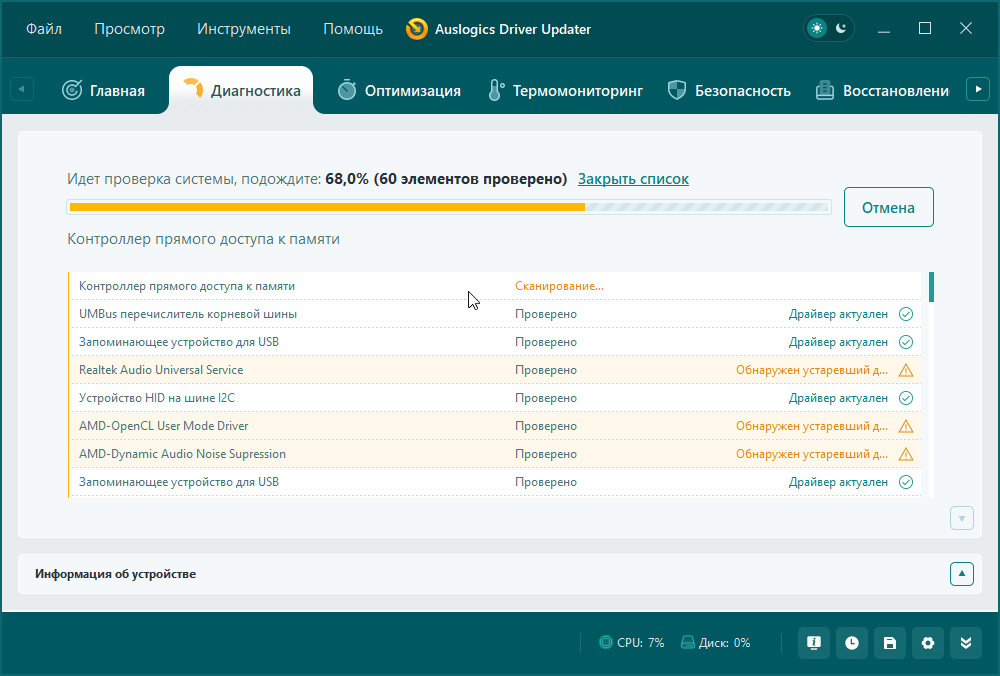The height and width of the screenshot is (676, 1000).
Task: Select light theme sun toggle
Action: (x=818, y=29)
